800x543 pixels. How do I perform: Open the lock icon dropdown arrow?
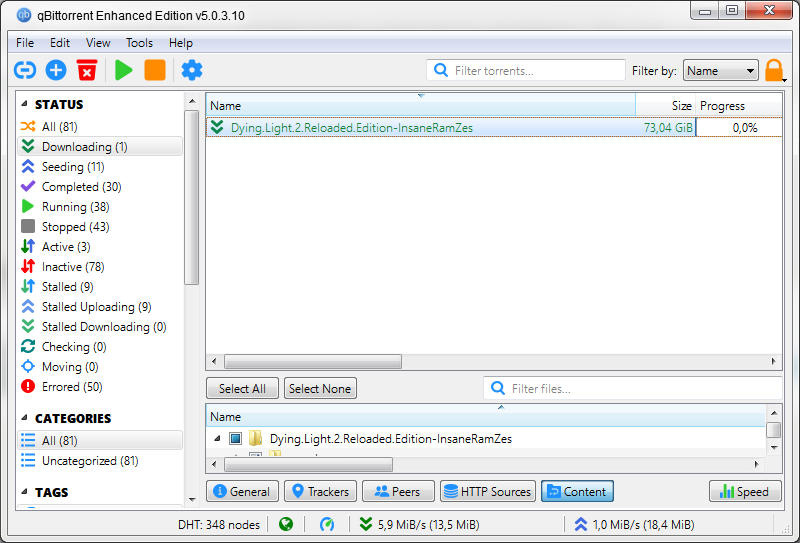pyautogui.click(x=784, y=80)
